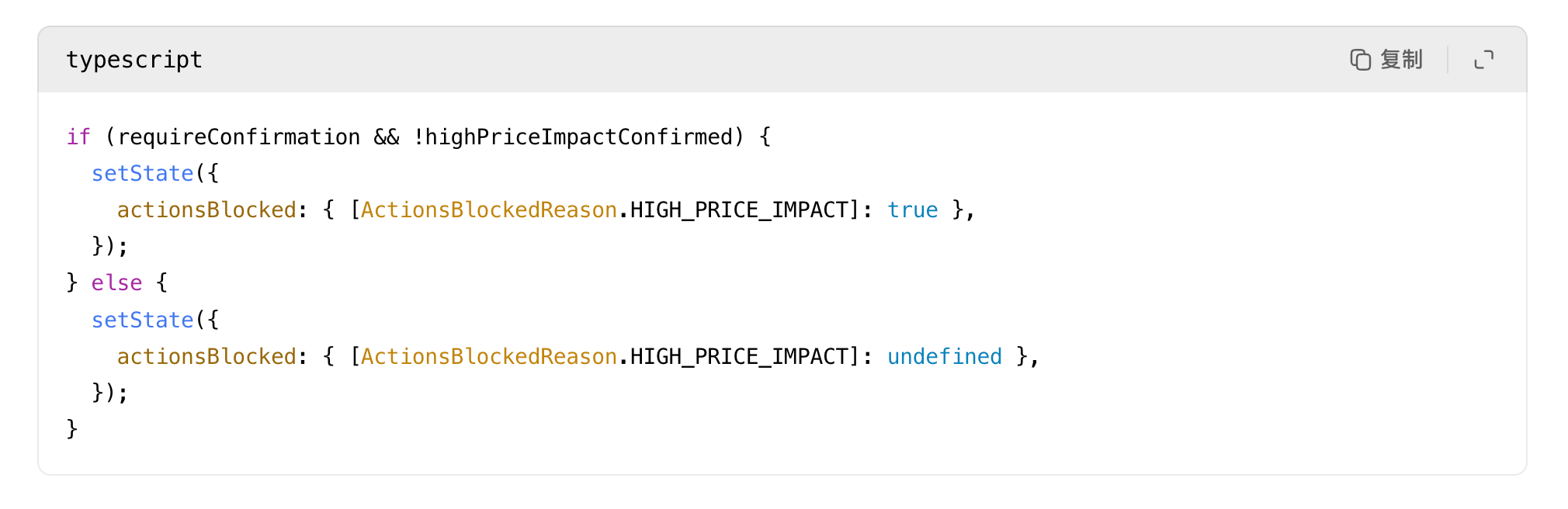
Task: Click the 'else' keyword
Action: (117, 283)
